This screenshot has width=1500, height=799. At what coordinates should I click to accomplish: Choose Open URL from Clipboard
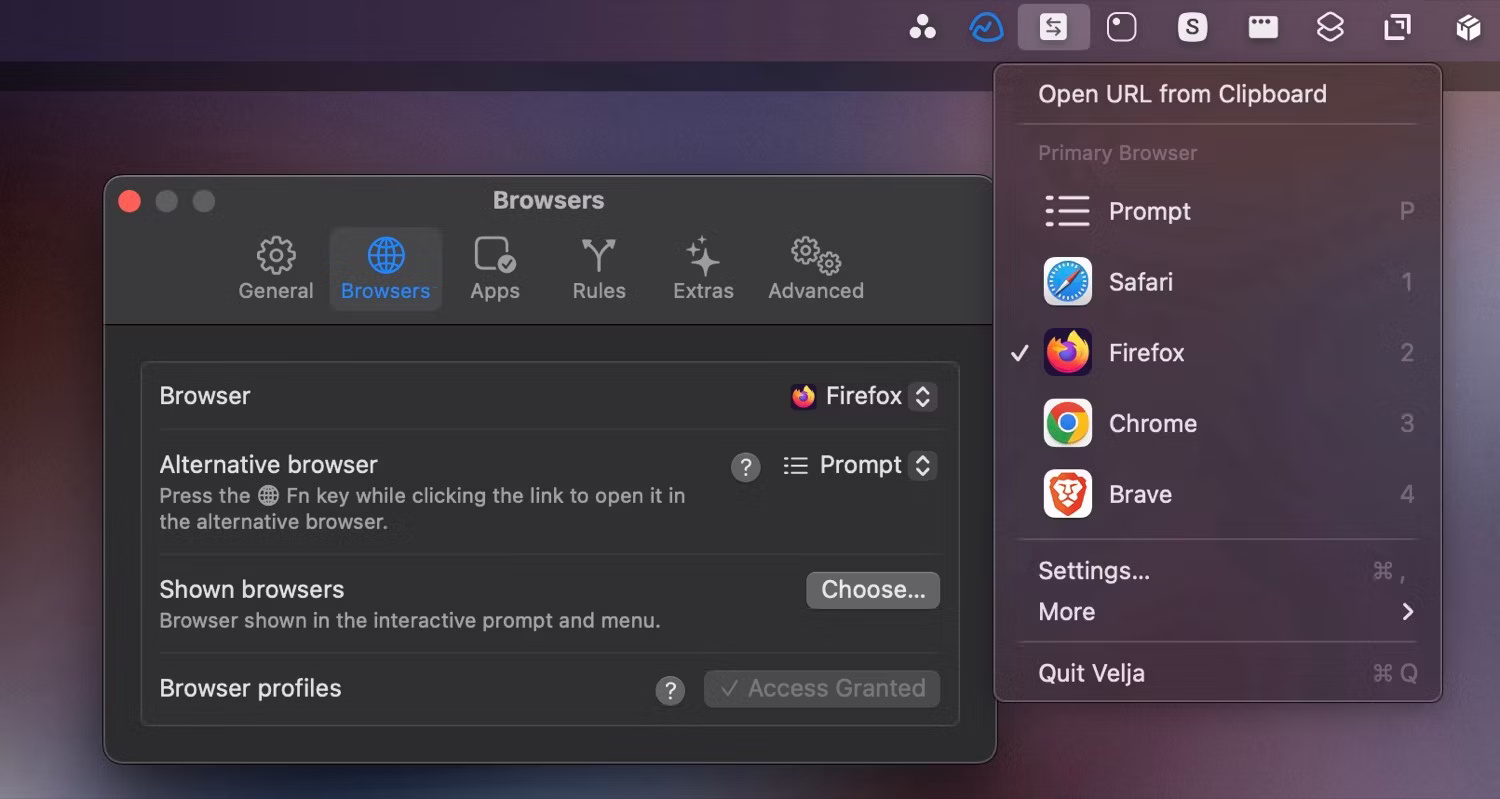point(1182,93)
